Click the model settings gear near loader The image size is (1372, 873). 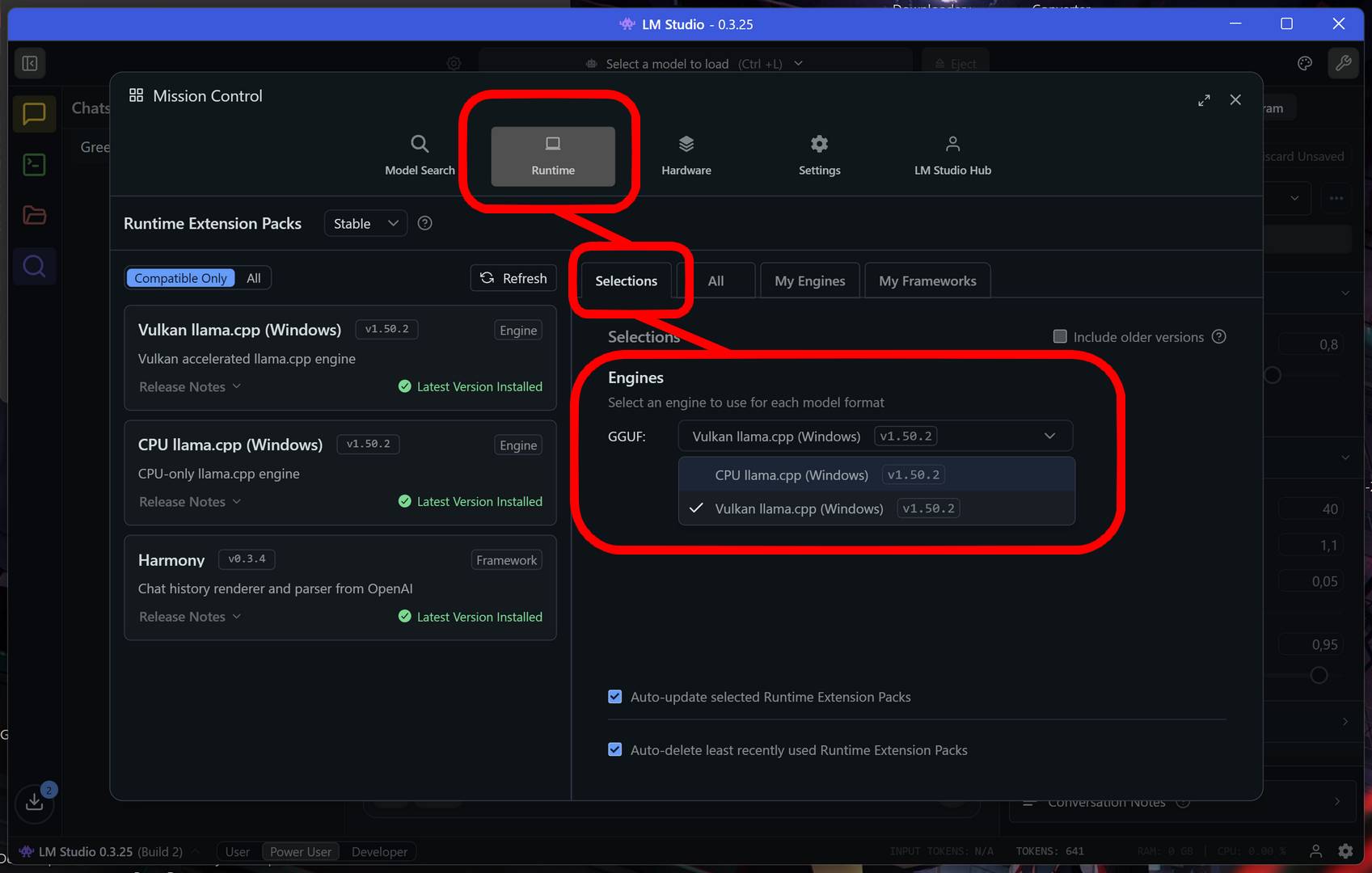tap(454, 63)
